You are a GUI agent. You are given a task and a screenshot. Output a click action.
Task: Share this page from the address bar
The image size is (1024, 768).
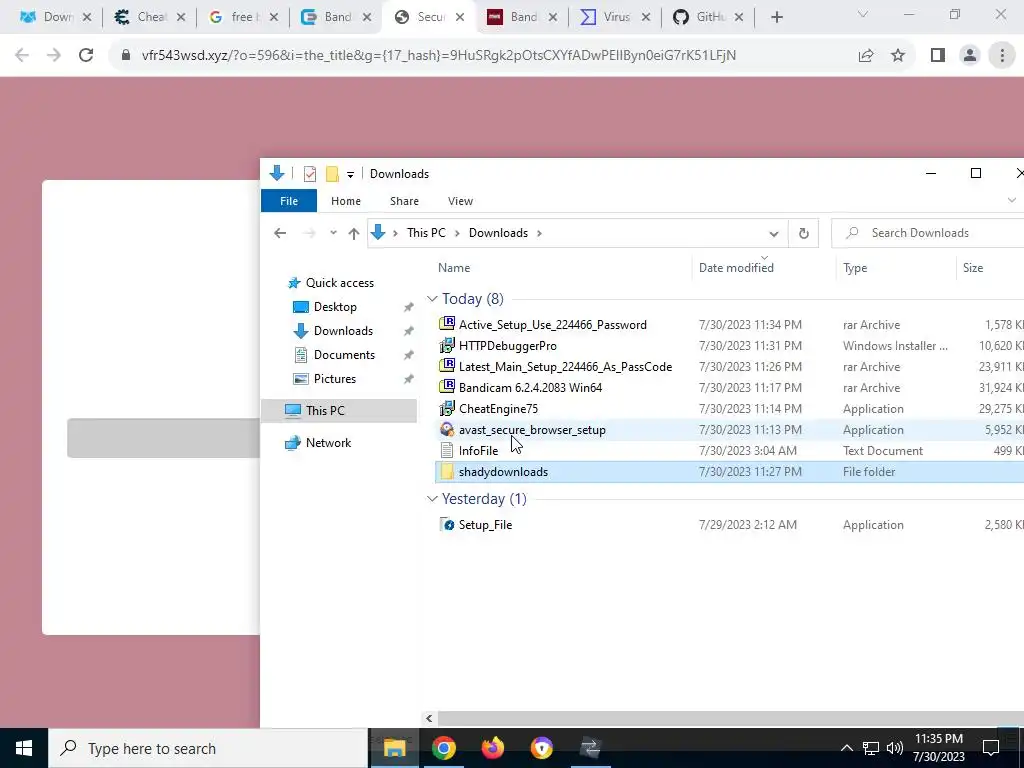click(x=866, y=56)
